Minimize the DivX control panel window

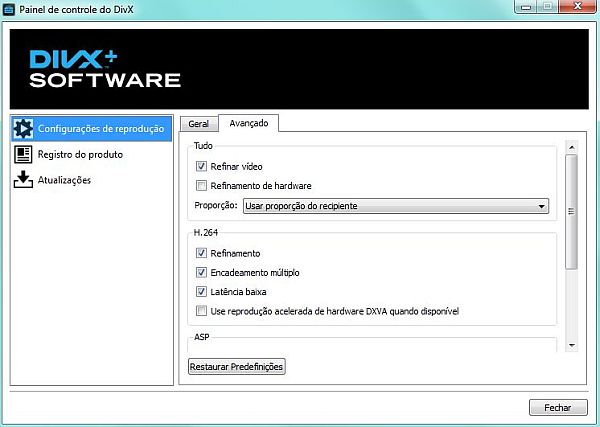pyautogui.click(x=526, y=7)
